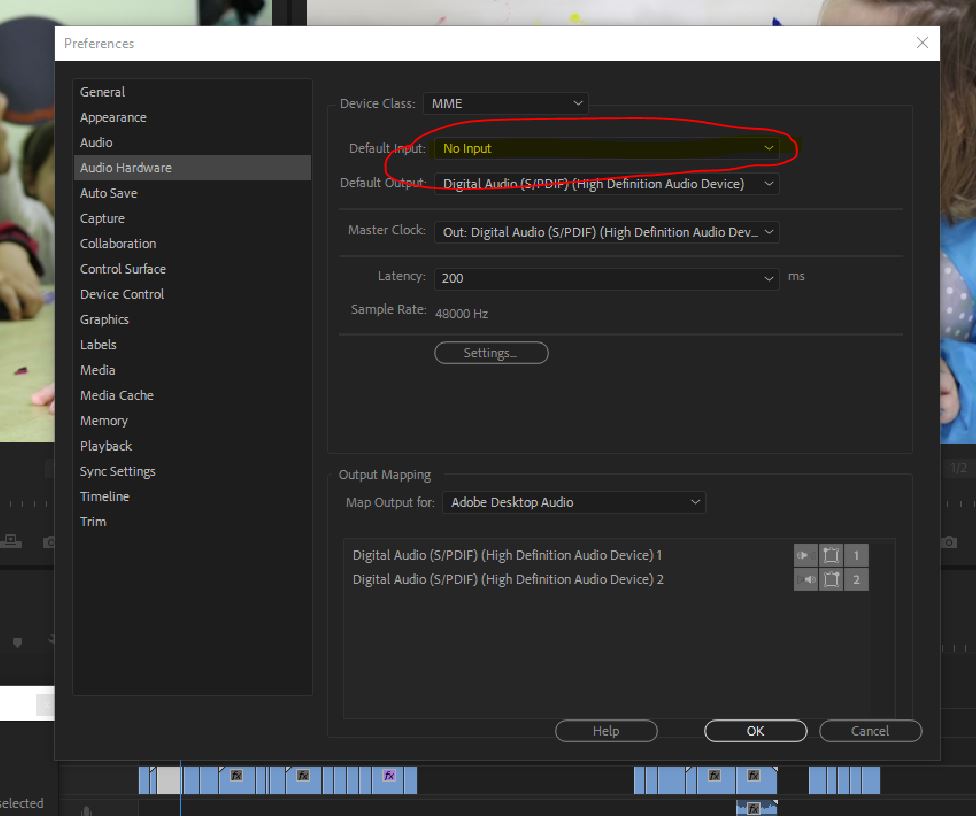Select Digital Audio (S/PDIF) 1 output row
The image size is (976, 816).
507,555
